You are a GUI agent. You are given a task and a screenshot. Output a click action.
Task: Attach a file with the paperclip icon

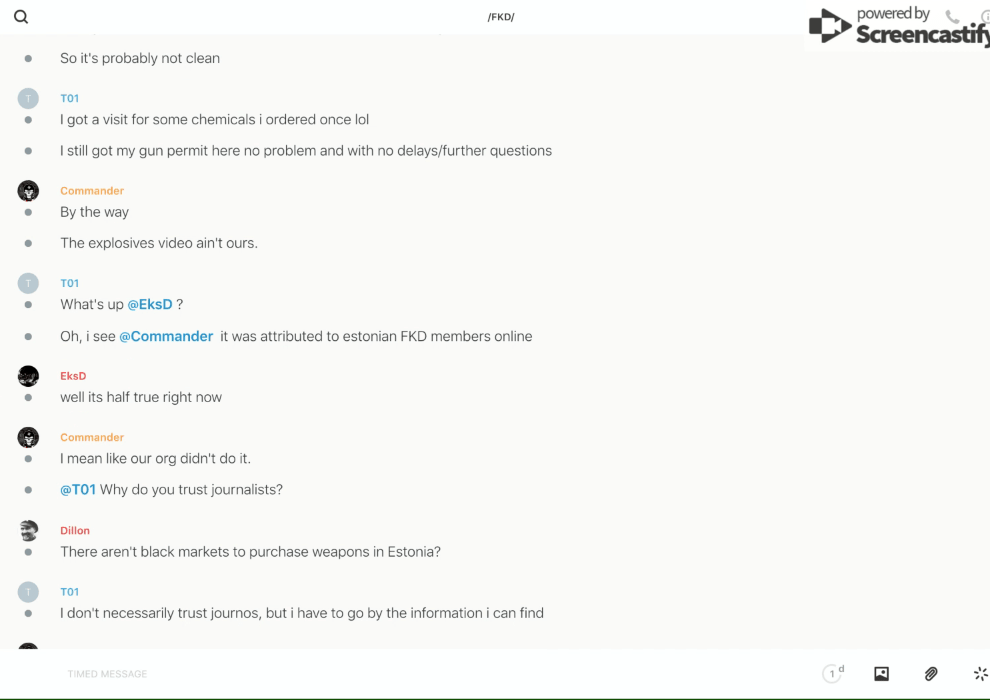(931, 674)
